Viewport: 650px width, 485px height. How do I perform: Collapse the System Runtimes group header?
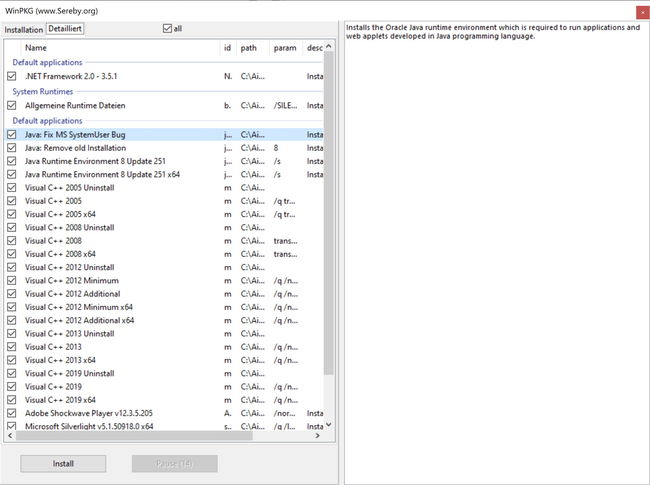42,92
